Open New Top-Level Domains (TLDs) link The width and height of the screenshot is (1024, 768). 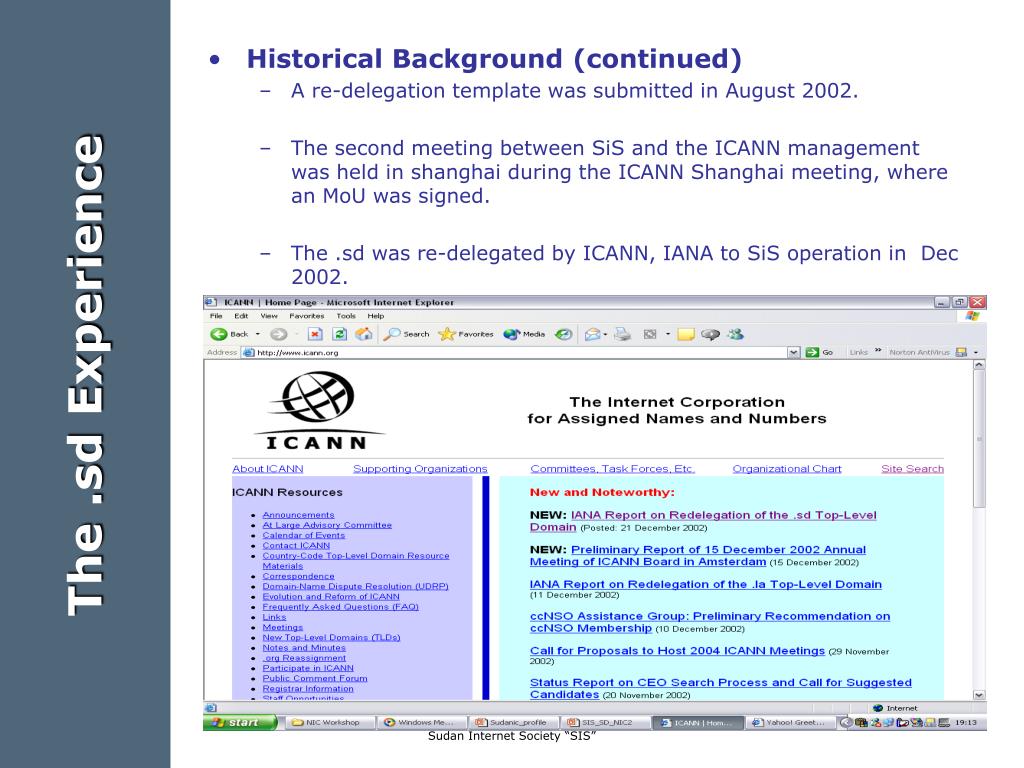[331, 637]
